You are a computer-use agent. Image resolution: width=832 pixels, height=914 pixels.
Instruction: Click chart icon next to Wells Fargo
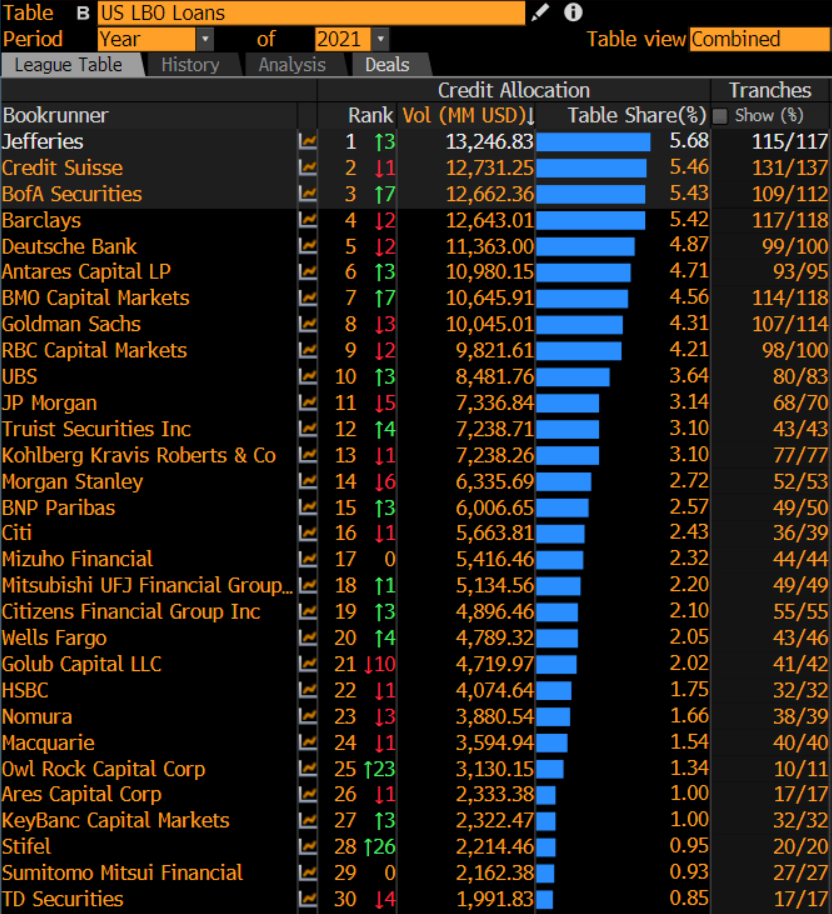(308, 638)
